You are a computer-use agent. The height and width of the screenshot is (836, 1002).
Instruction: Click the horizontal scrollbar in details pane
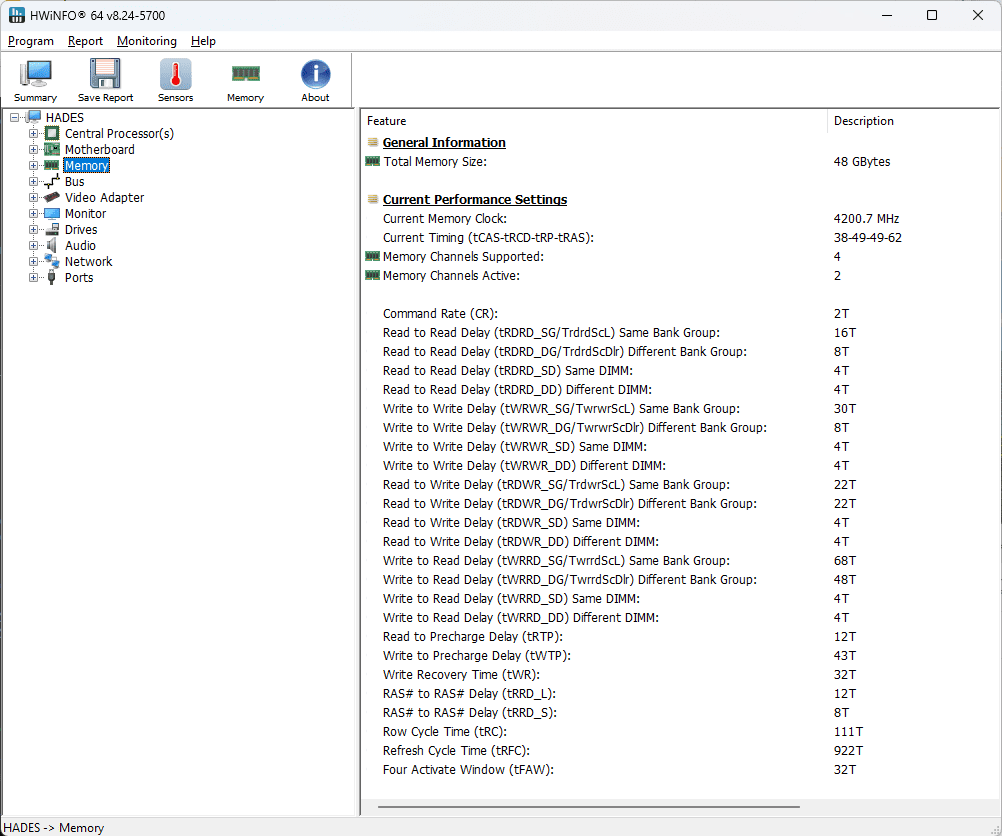tap(589, 807)
